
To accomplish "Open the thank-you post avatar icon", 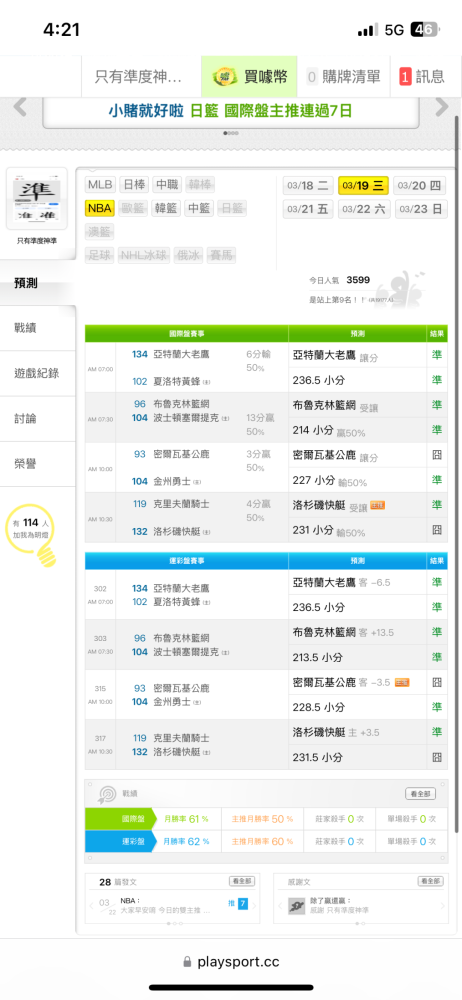I will (296, 904).
